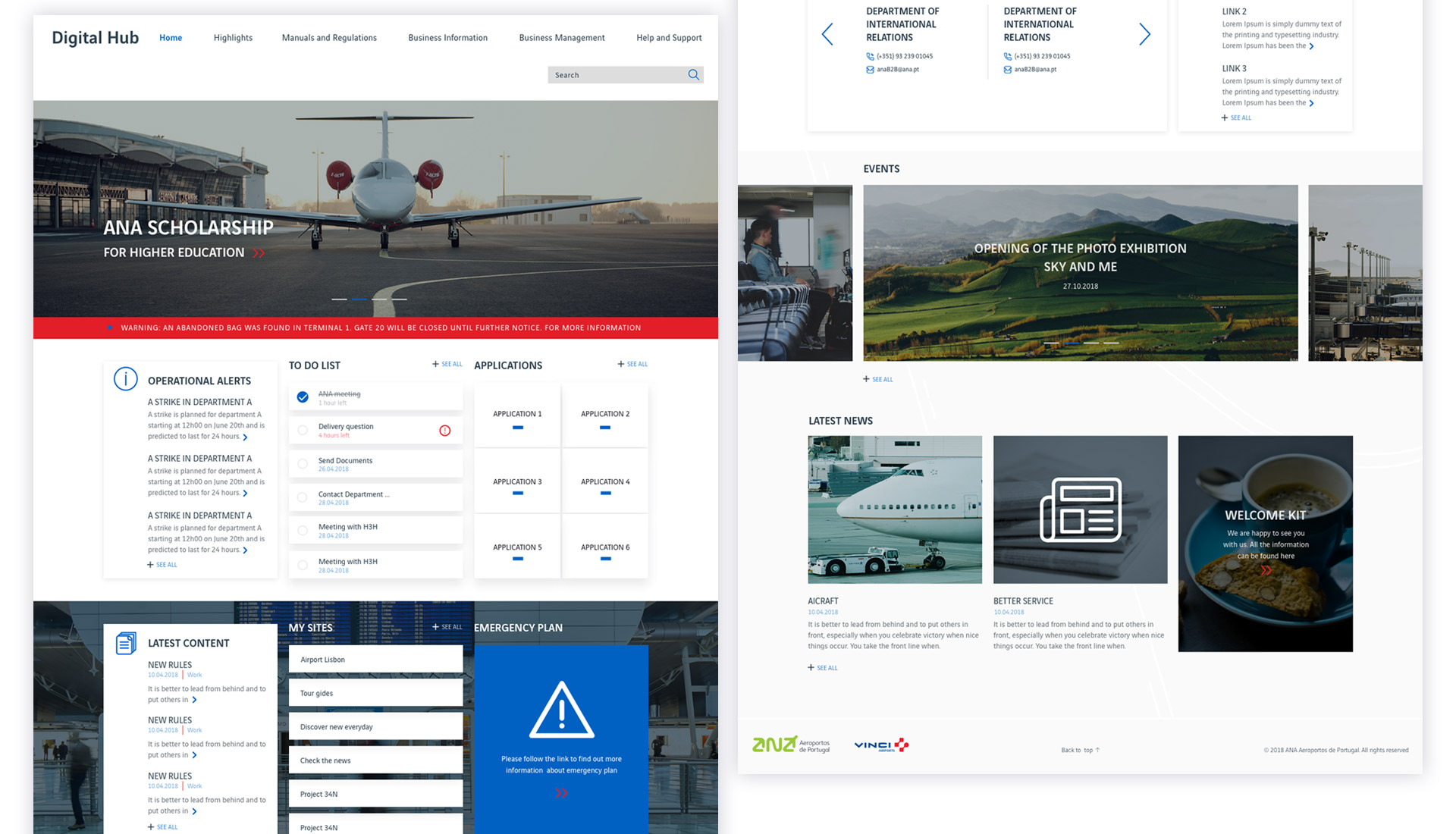The image size is (1456, 834).
Task: Open the Airport Lisbon site
Action: click(x=375, y=660)
